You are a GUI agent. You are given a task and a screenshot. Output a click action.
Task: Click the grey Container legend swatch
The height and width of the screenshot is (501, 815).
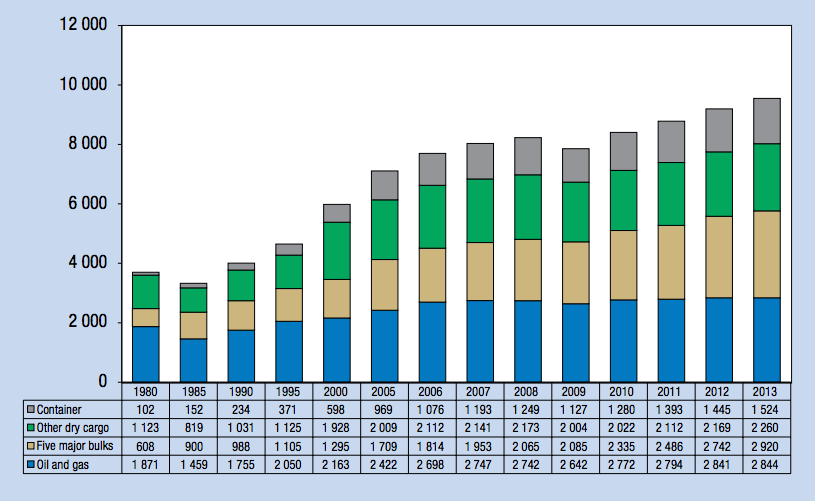coord(30,409)
